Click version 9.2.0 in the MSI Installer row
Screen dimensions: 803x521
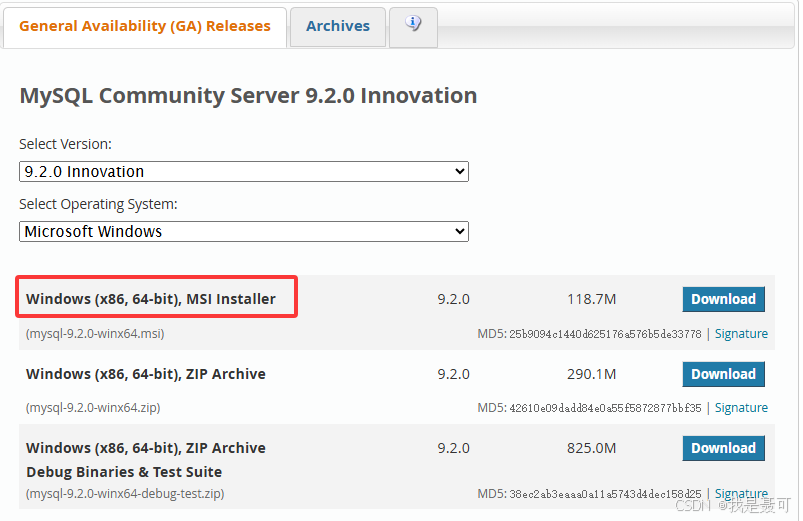point(453,299)
